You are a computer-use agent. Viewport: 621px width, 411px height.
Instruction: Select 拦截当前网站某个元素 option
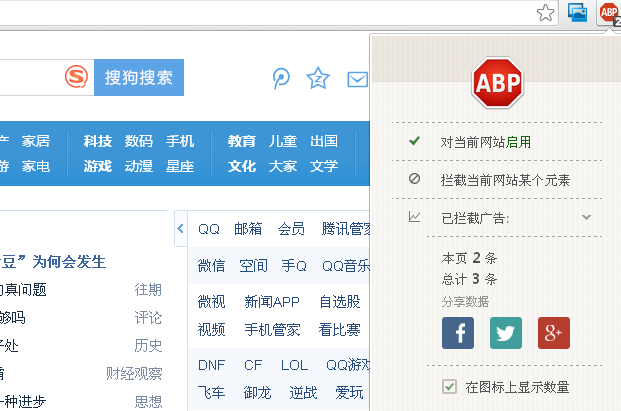[505, 180]
